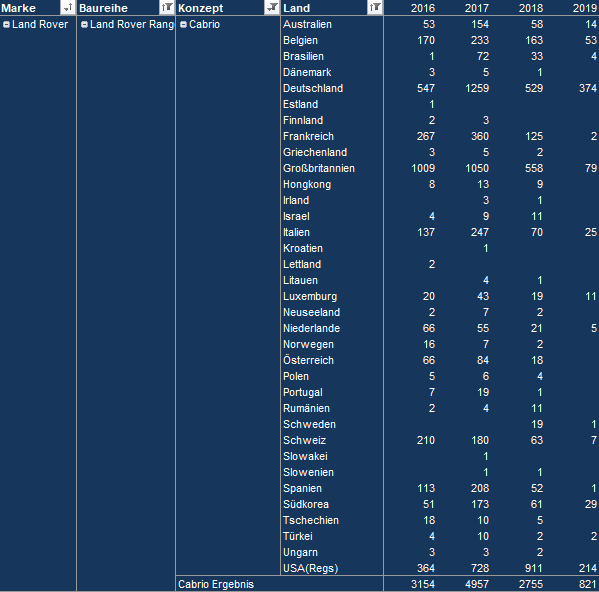Open the Land column filter dropdown
The height and width of the screenshot is (592, 599).
coord(375,7)
